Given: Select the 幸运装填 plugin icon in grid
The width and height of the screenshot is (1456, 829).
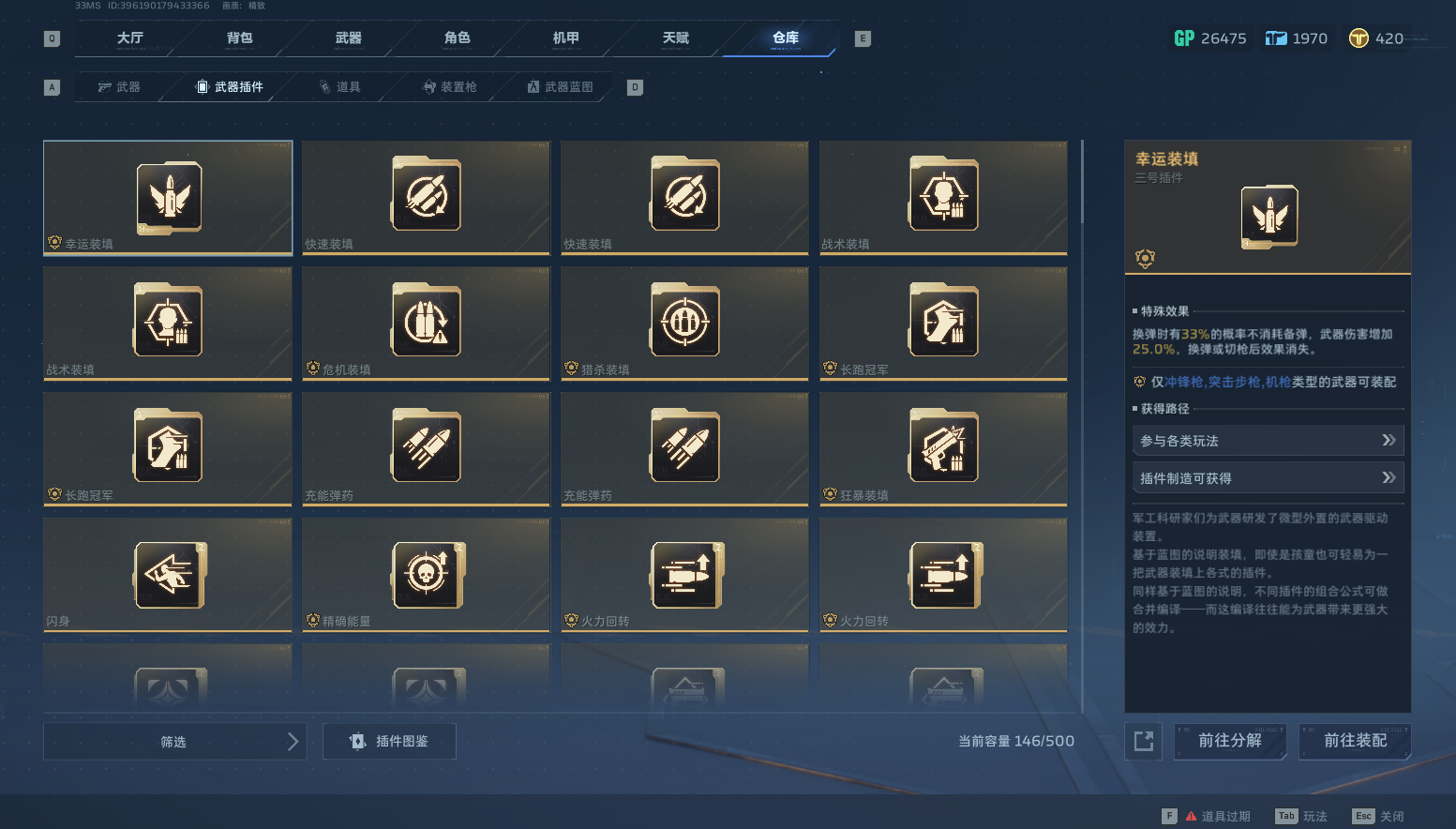Looking at the screenshot, I should [x=169, y=197].
